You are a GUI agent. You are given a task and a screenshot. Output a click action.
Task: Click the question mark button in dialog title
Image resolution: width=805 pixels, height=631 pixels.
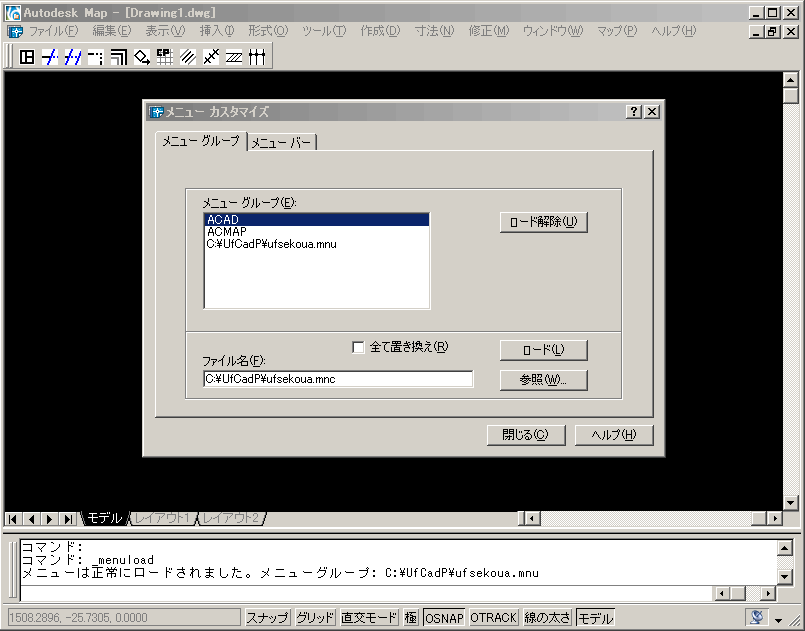[x=634, y=111]
